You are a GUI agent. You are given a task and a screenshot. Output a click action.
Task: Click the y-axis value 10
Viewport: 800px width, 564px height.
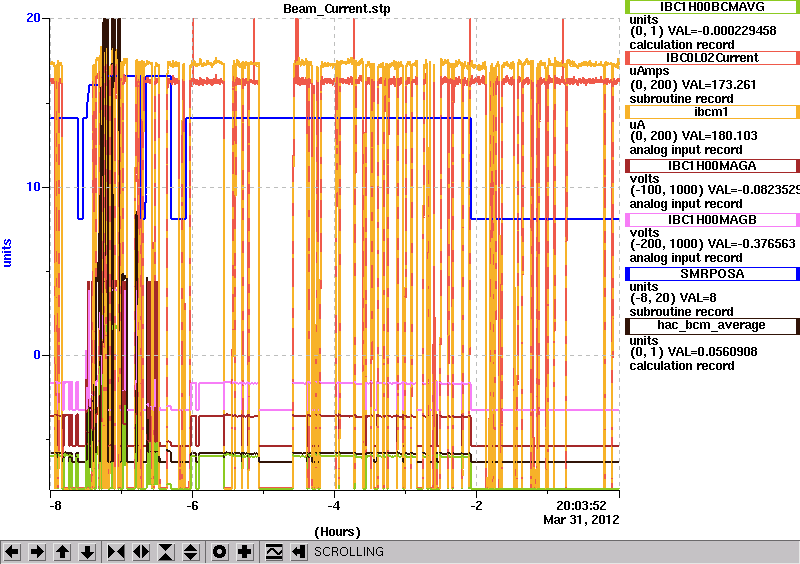33,187
